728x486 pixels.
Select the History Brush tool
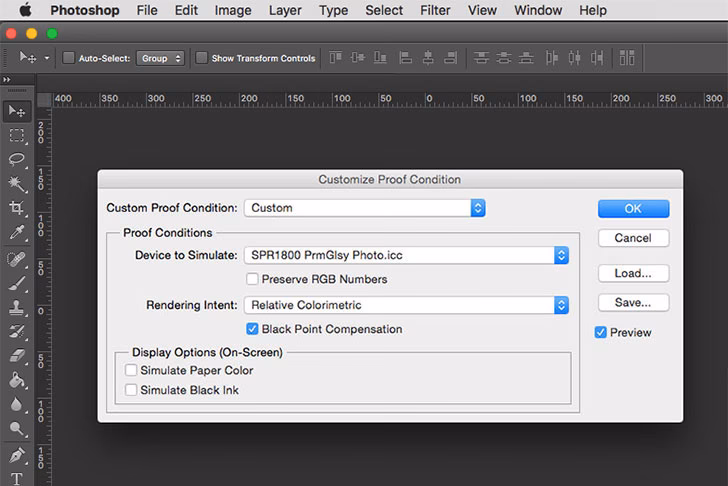(x=17, y=331)
